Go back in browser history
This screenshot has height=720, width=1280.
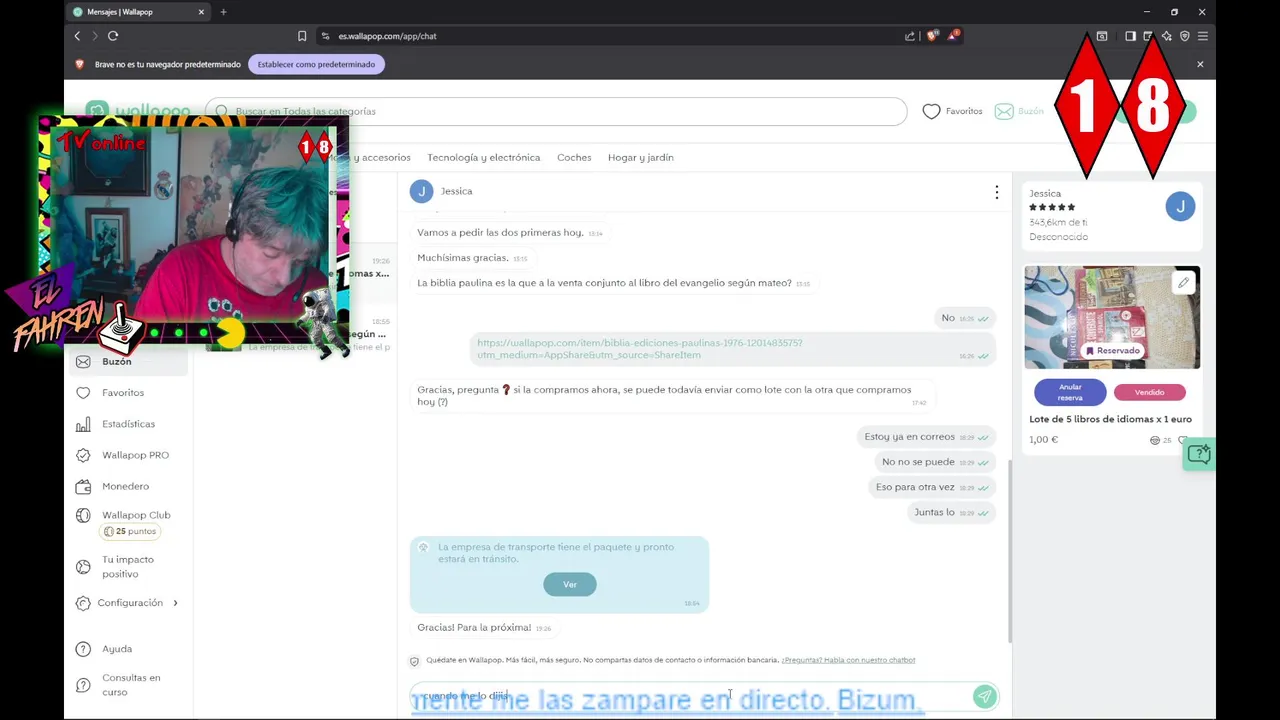tap(77, 36)
